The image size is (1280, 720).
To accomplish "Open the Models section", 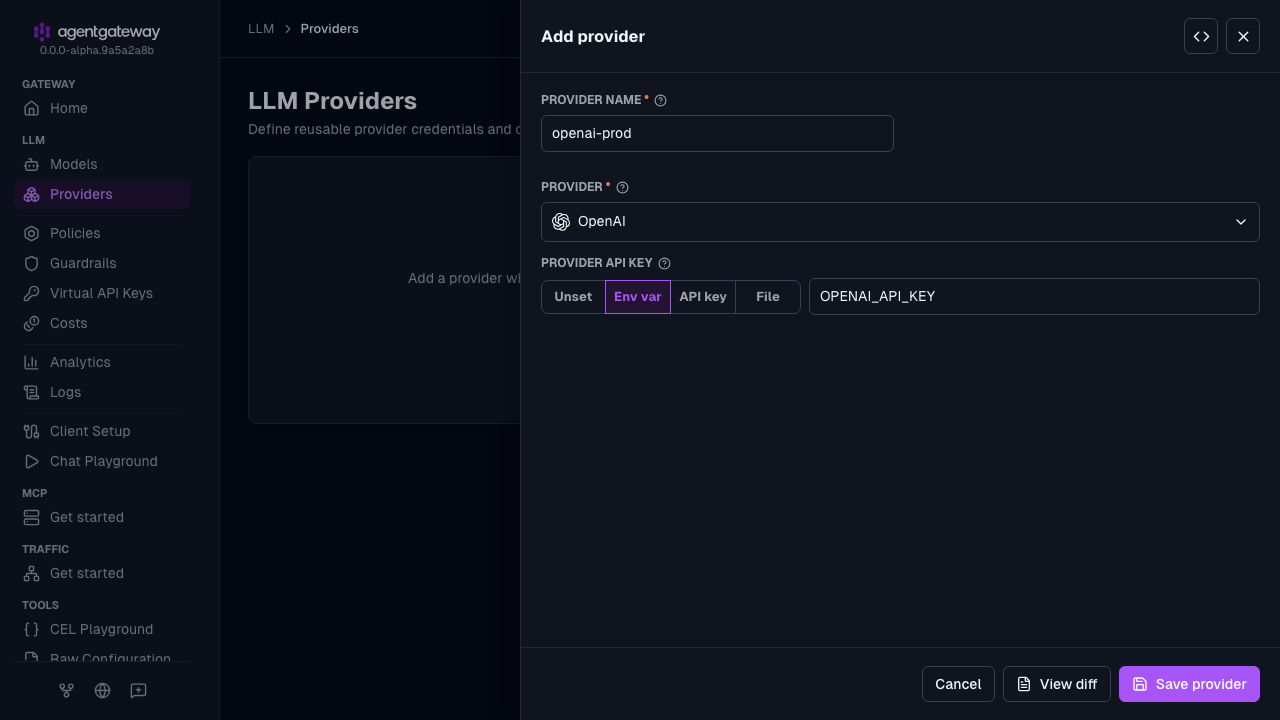I will coord(102,164).
